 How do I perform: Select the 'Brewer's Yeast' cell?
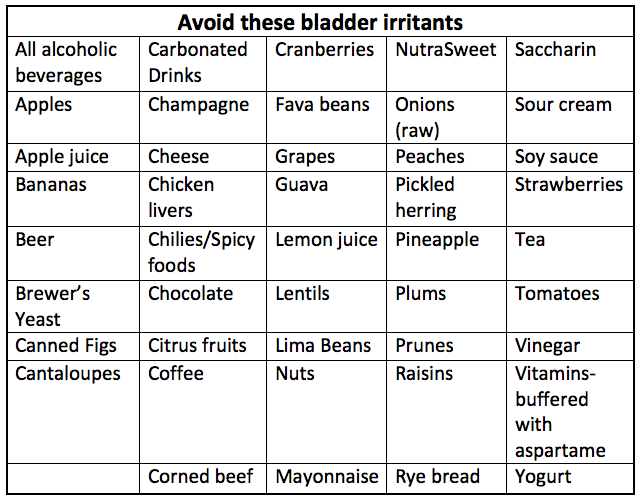53,307
